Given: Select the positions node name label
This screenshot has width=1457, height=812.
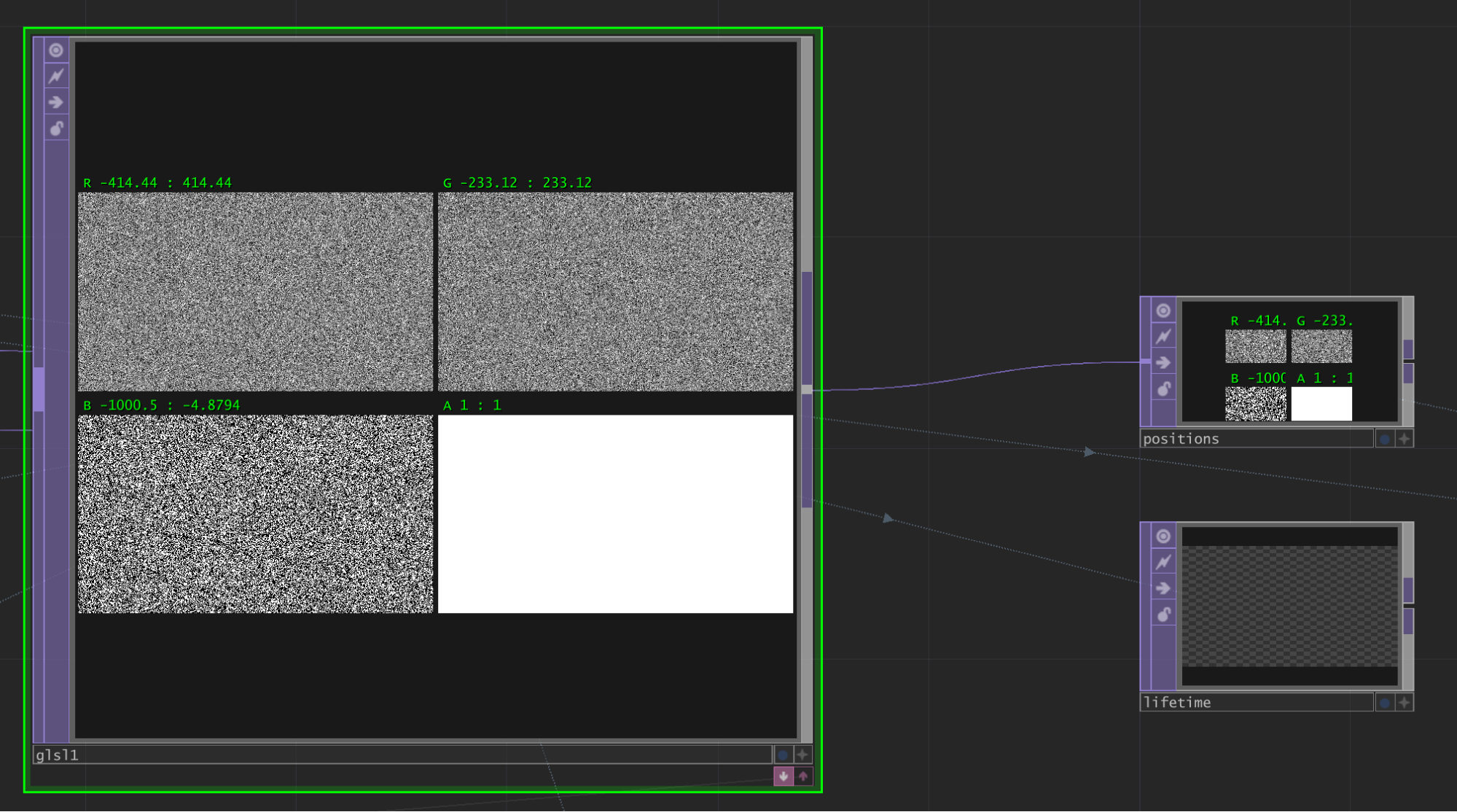Looking at the screenshot, I should click(1257, 439).
